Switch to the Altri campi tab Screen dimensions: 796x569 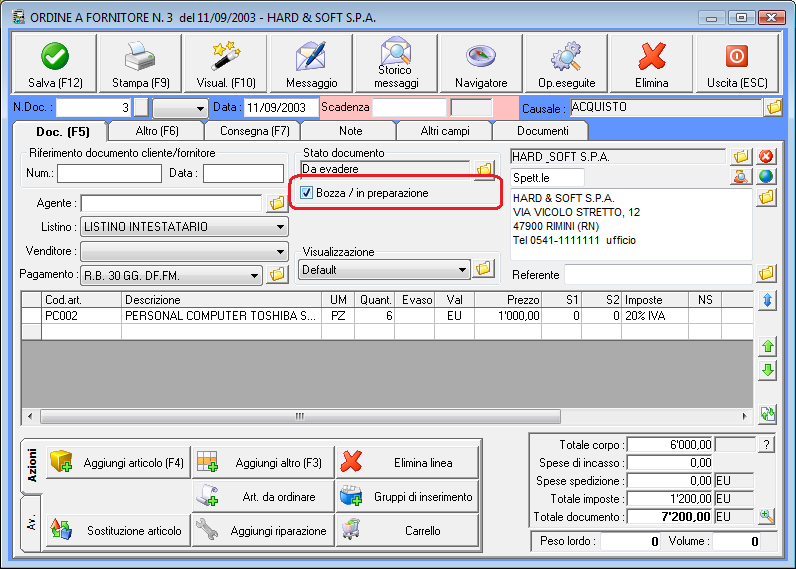tap(445, 131)
